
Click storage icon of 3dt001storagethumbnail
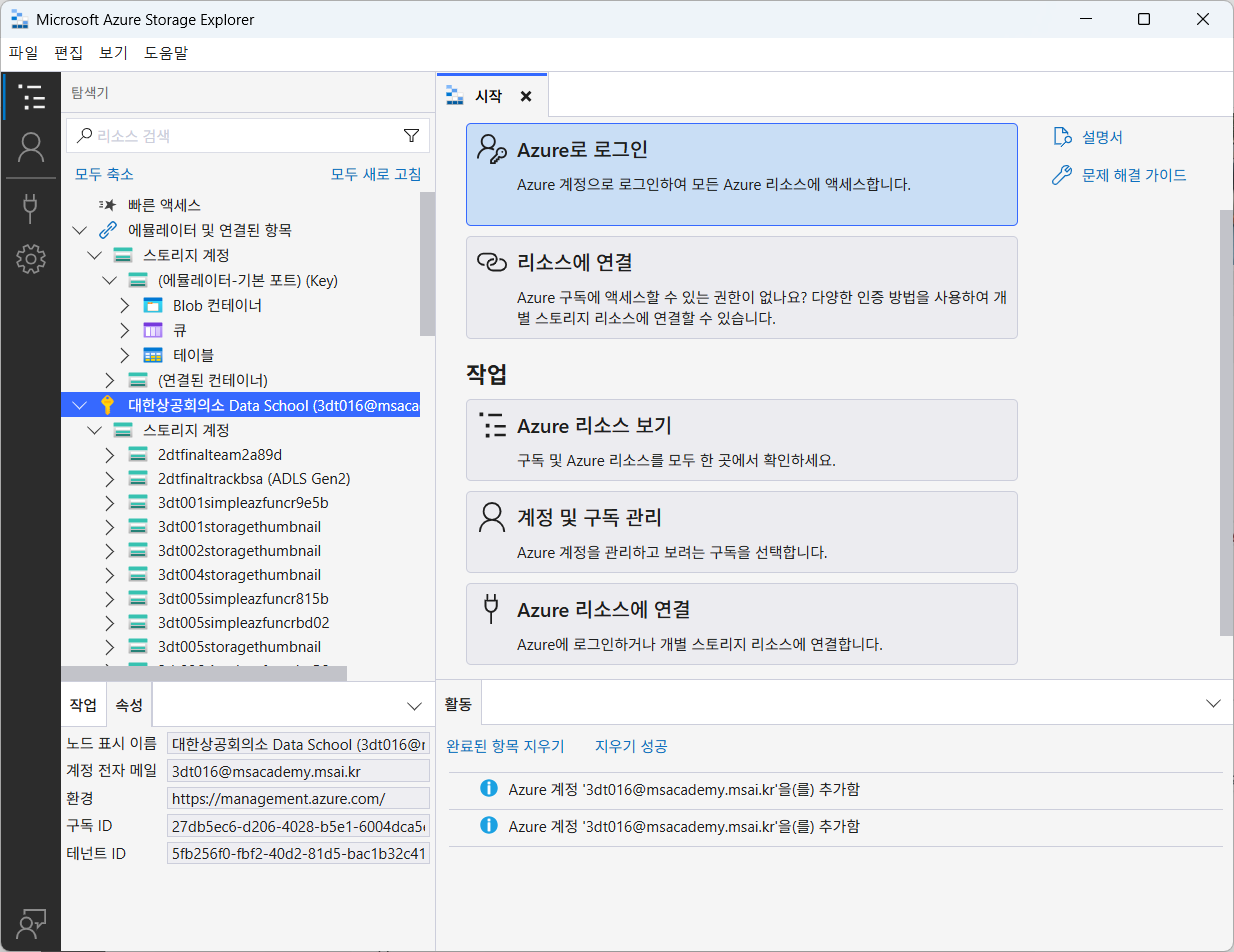coord(138,526)
